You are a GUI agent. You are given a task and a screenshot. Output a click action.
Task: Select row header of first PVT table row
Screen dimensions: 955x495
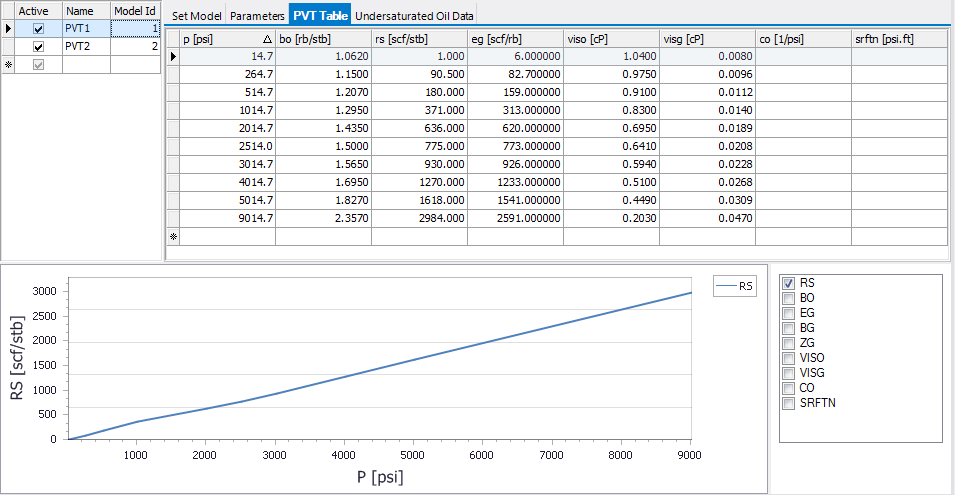tap(172, 57)
